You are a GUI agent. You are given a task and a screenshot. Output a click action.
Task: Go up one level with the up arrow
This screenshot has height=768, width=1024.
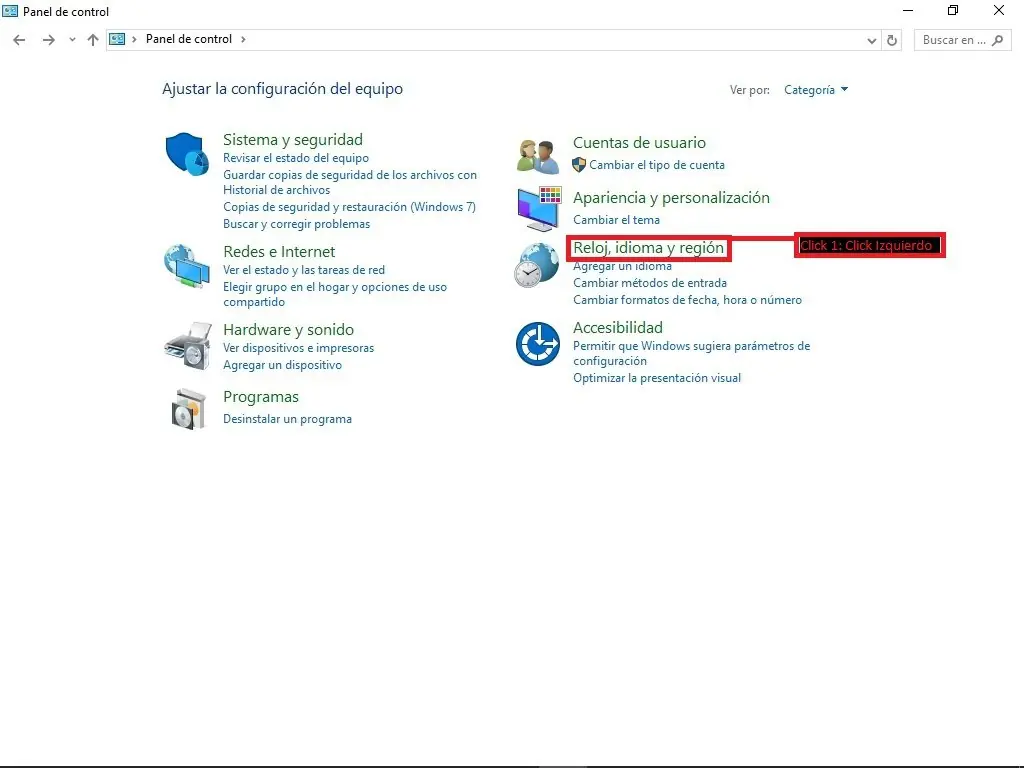[x=93, y=40]
